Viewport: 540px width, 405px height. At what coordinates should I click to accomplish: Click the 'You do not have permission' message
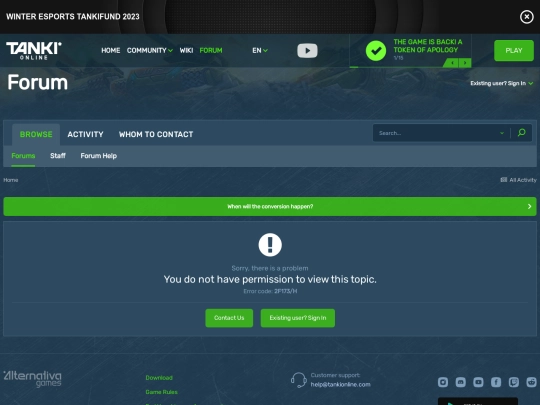(270, 279)
